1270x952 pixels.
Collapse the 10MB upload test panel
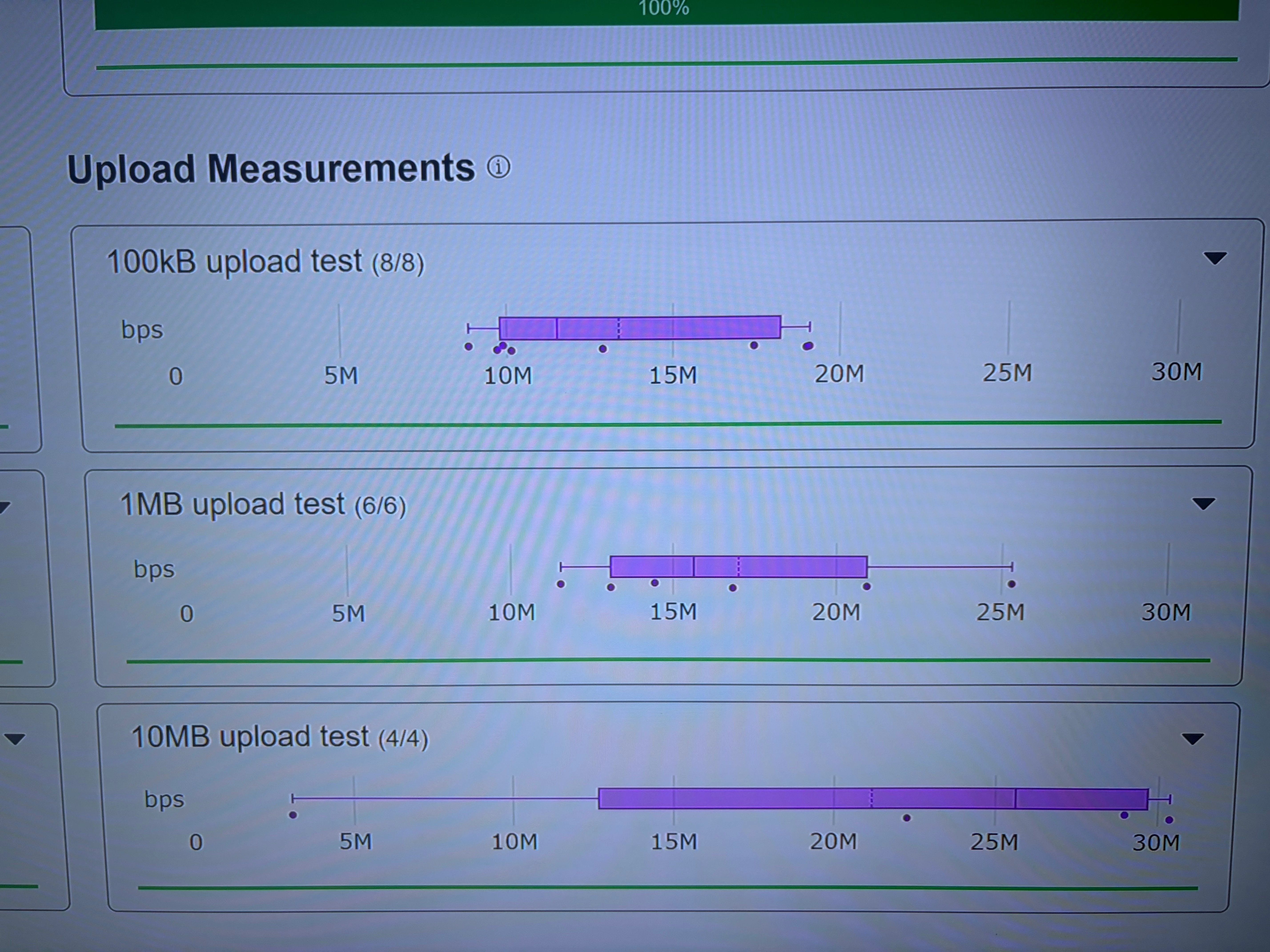pyautogui.click(x=1192, y=738)
